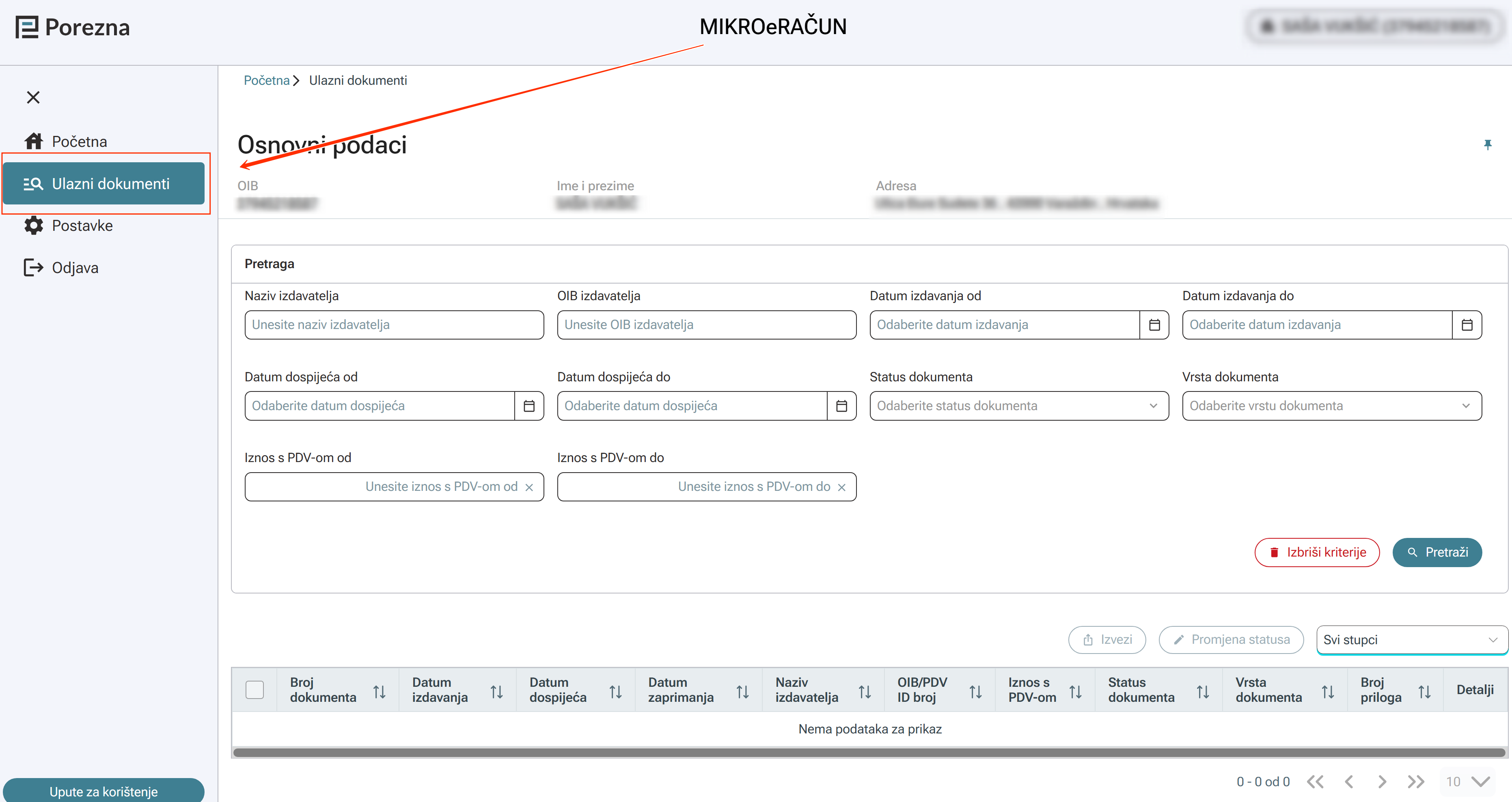
Task: Select Odjava in the sidebar menu
Action: pyautogui.click(x=75, y=268)
